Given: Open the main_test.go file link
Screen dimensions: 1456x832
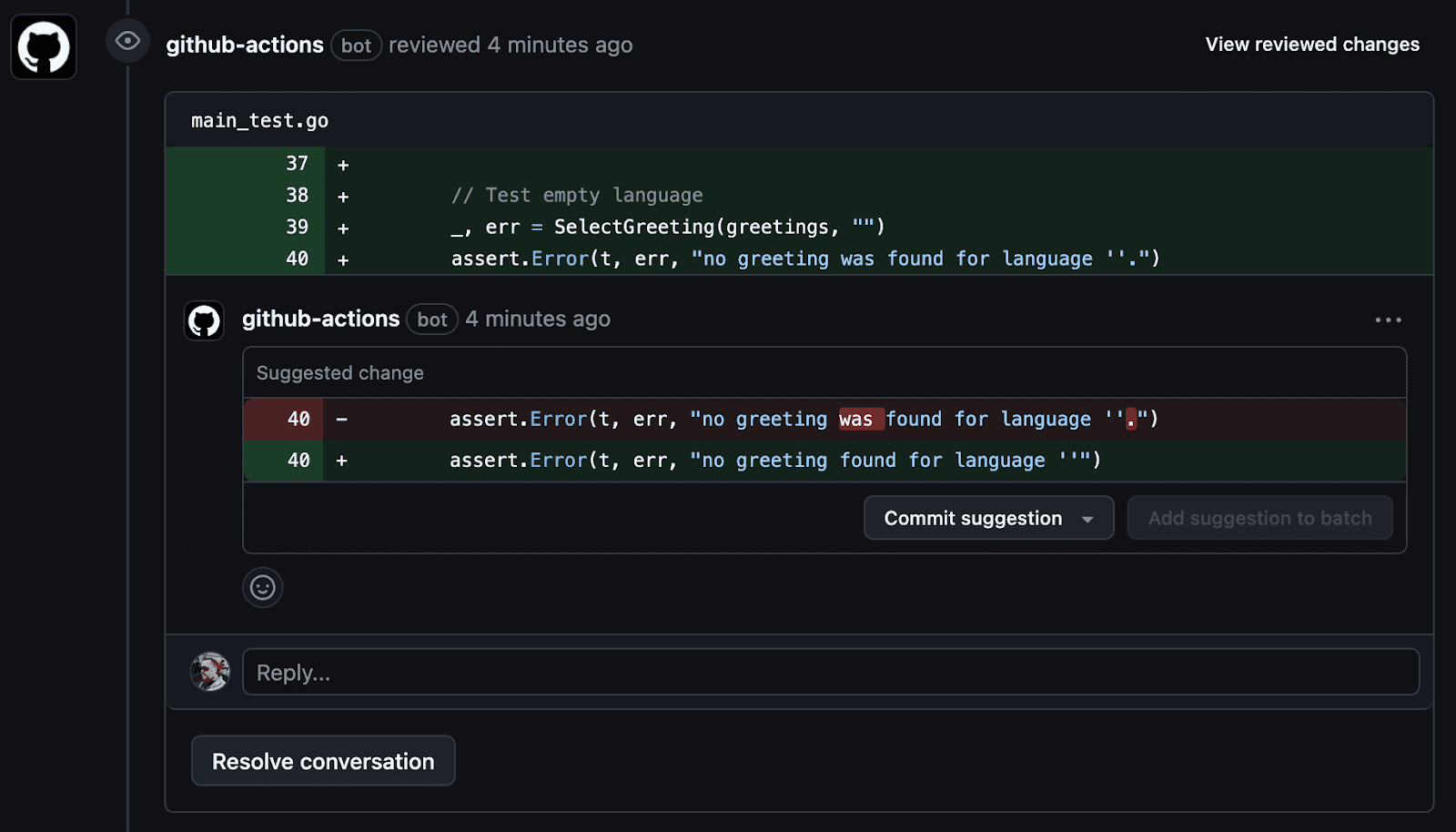Looking at the screenshot, I should point(259,121).
